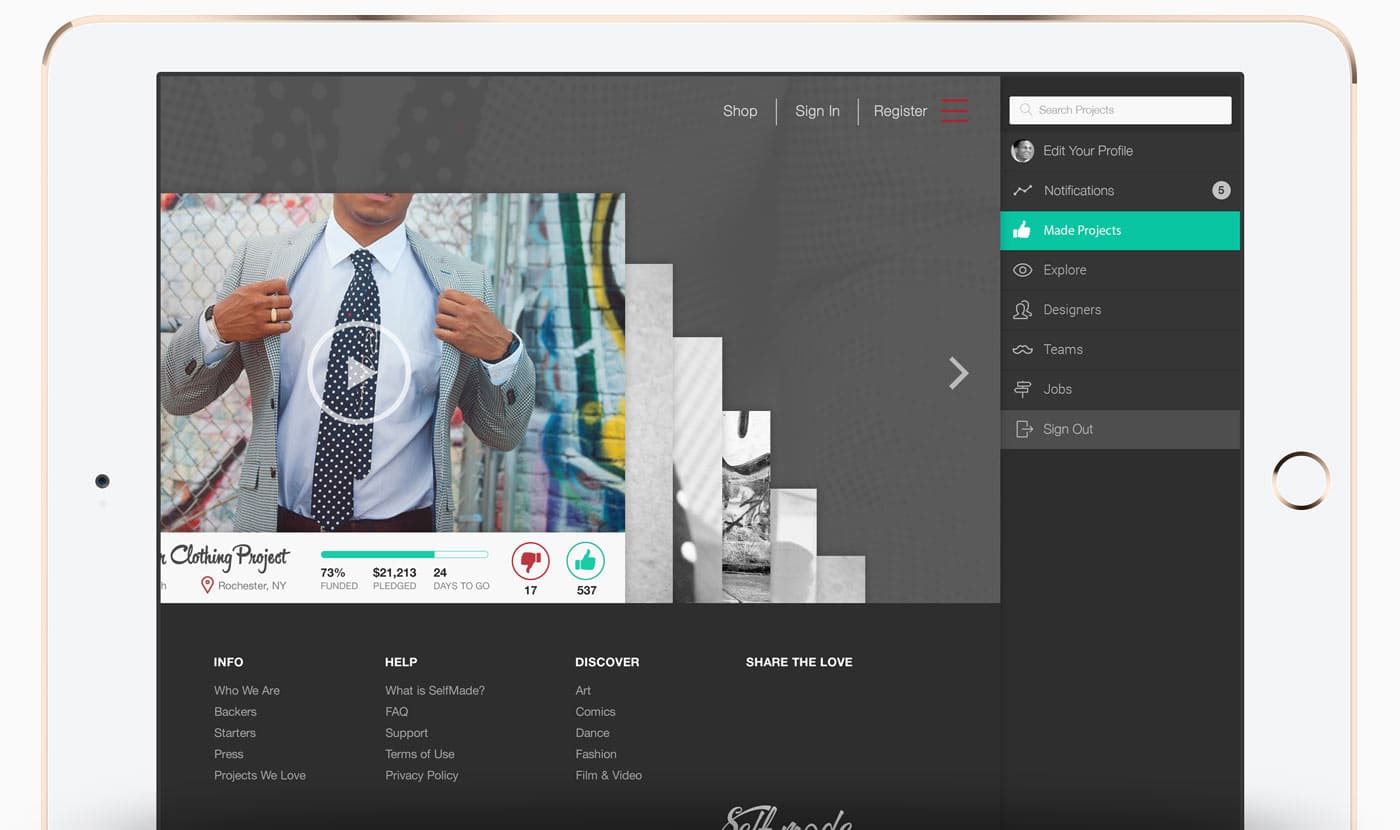
Task: Click the funding progress bar
Action: coord(404,554)
